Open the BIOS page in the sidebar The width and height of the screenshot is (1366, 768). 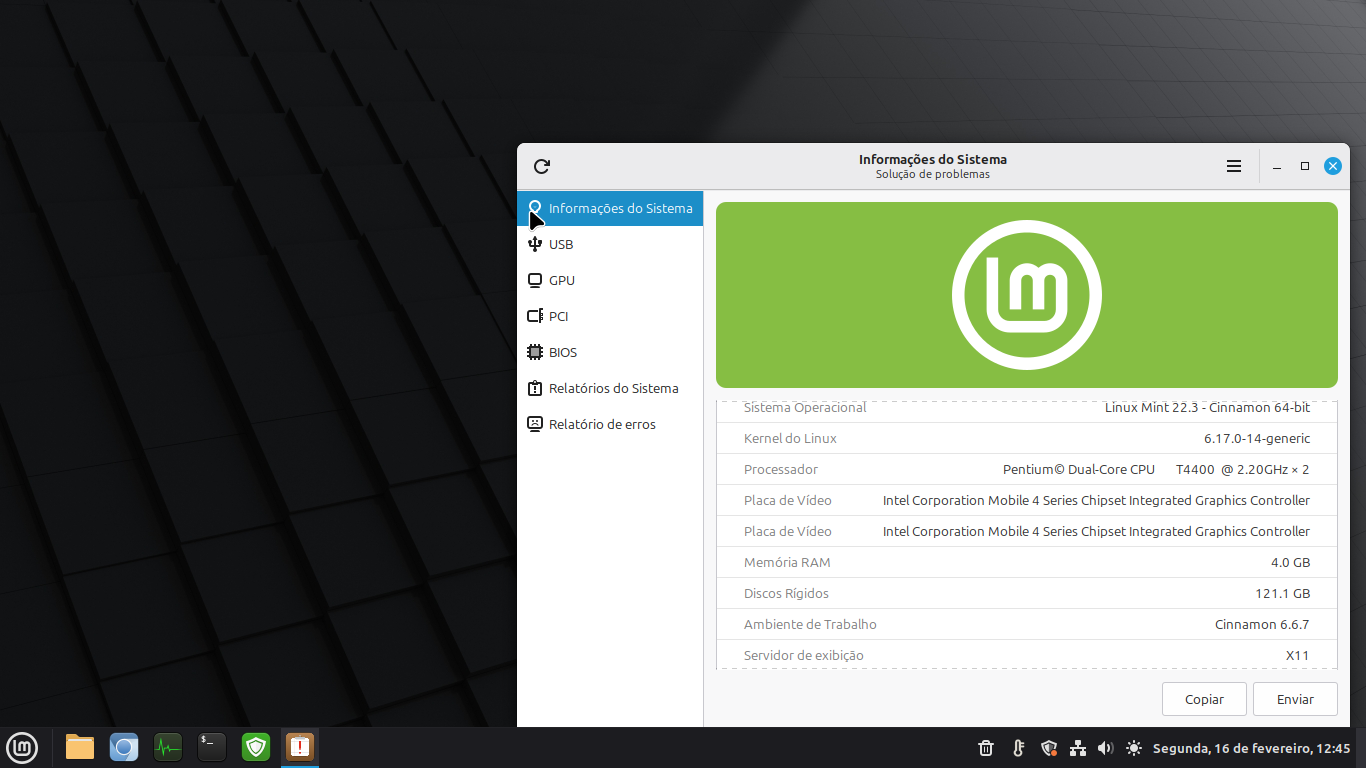pyautogui.click(x=610, y=352)
